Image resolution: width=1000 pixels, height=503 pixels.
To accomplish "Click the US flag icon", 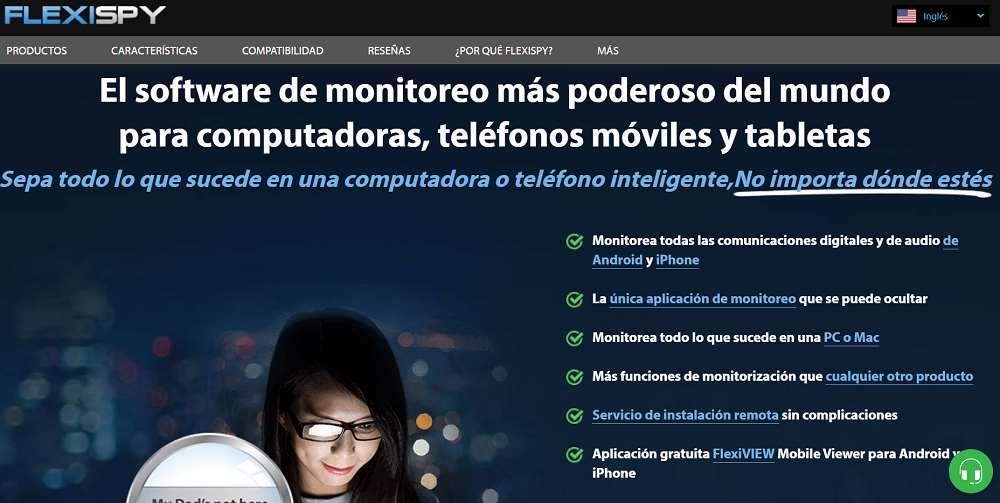I will [x=906, y=17].
